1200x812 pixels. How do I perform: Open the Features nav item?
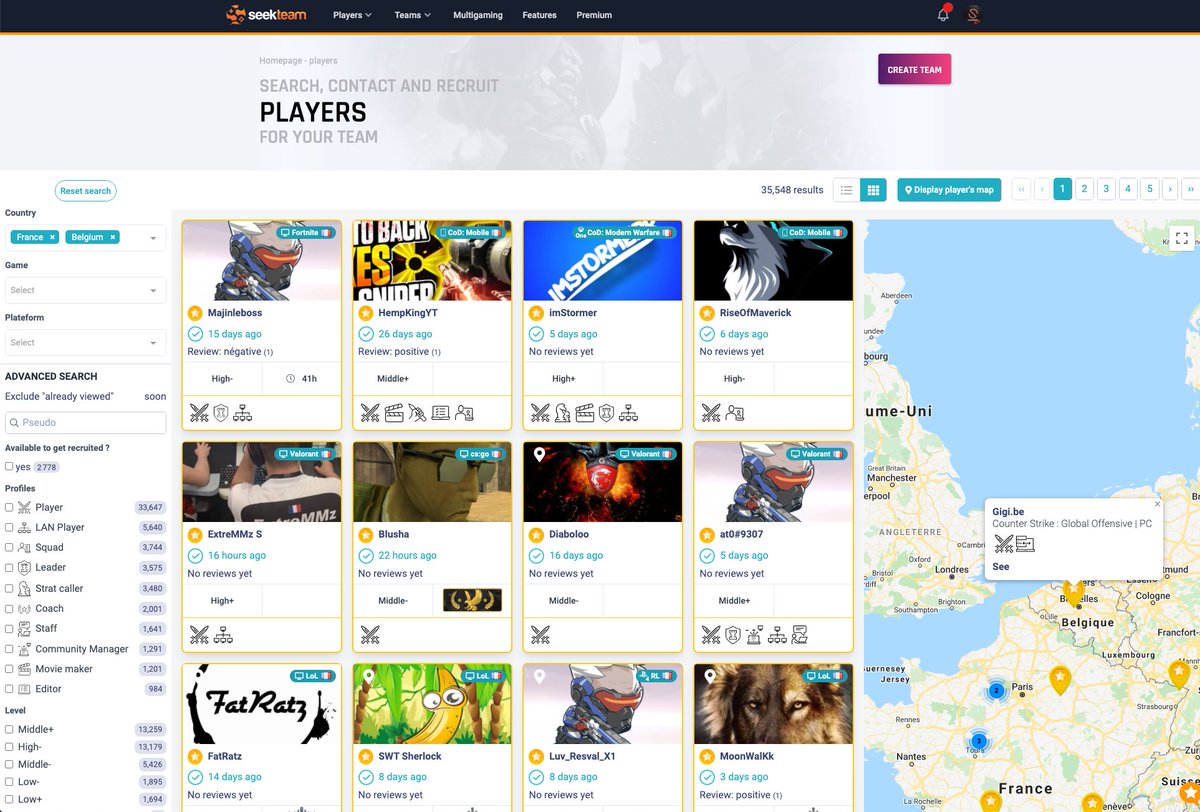tap(539, 15)
